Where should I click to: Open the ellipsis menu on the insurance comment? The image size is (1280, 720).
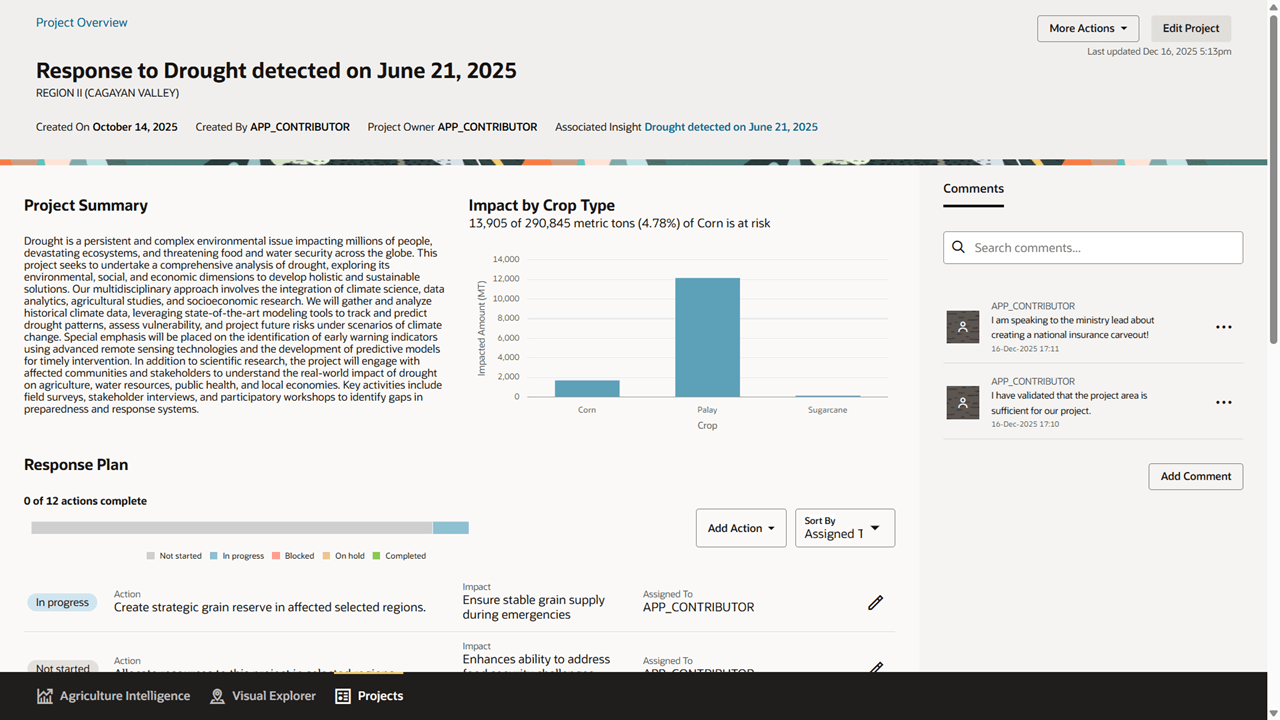point(1223,326)
